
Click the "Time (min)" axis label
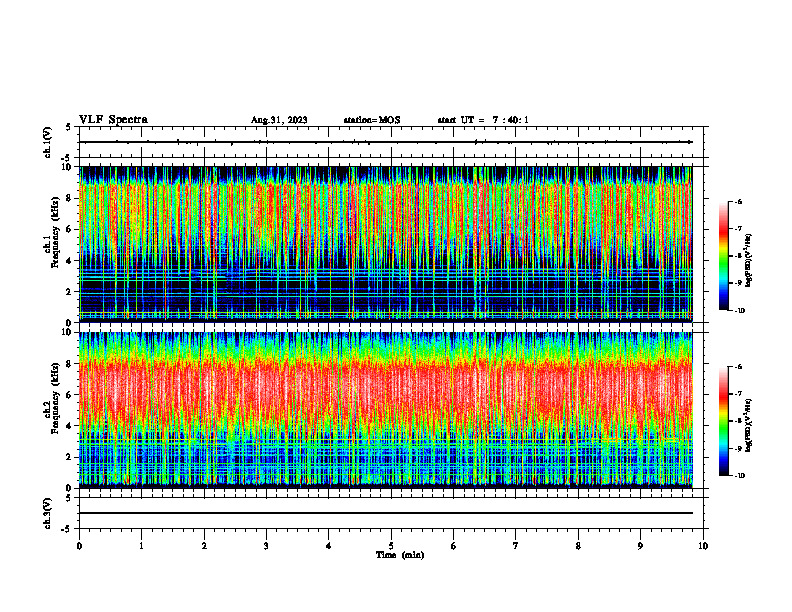coord(400,555)
